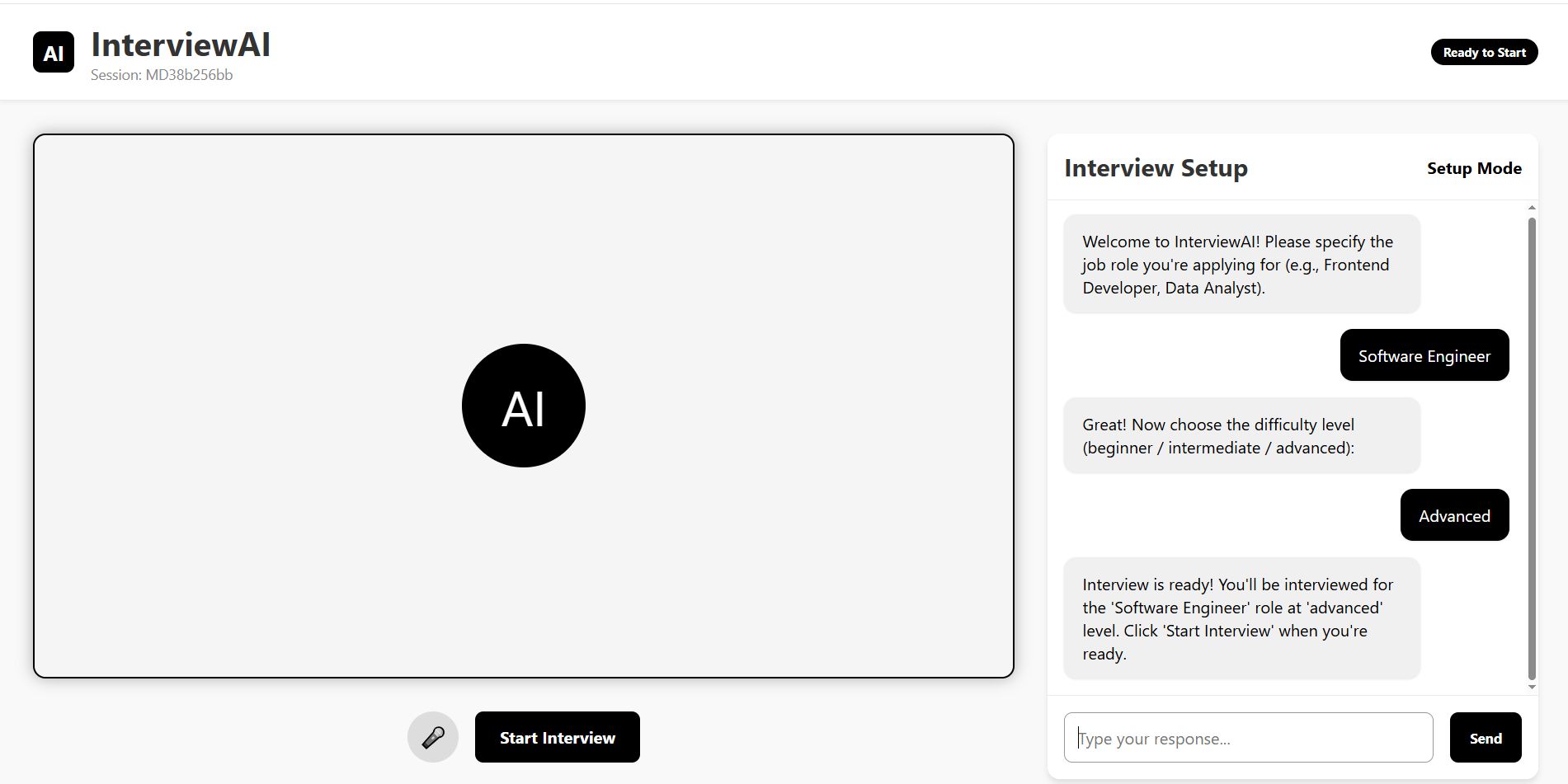The height and width of the screenshot is (784, 1568).
Task: Click the chat scrollbar thumb
Action: coord(1532,448)
